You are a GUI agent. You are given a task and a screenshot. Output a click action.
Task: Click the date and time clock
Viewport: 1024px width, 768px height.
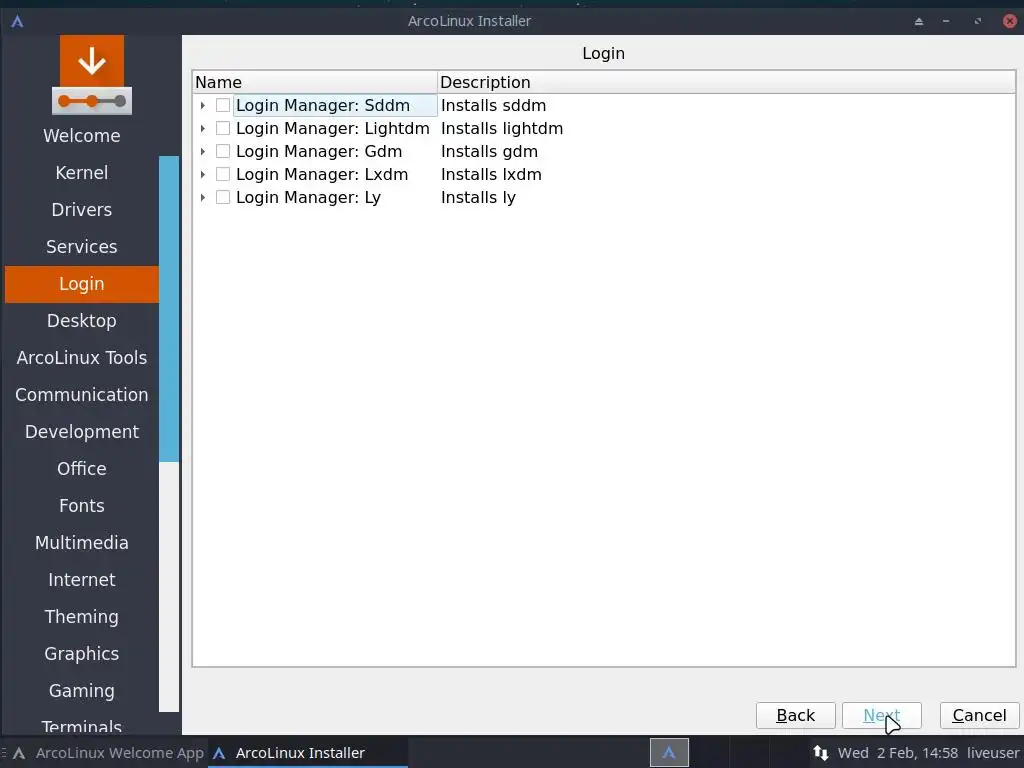click(898, 753)
